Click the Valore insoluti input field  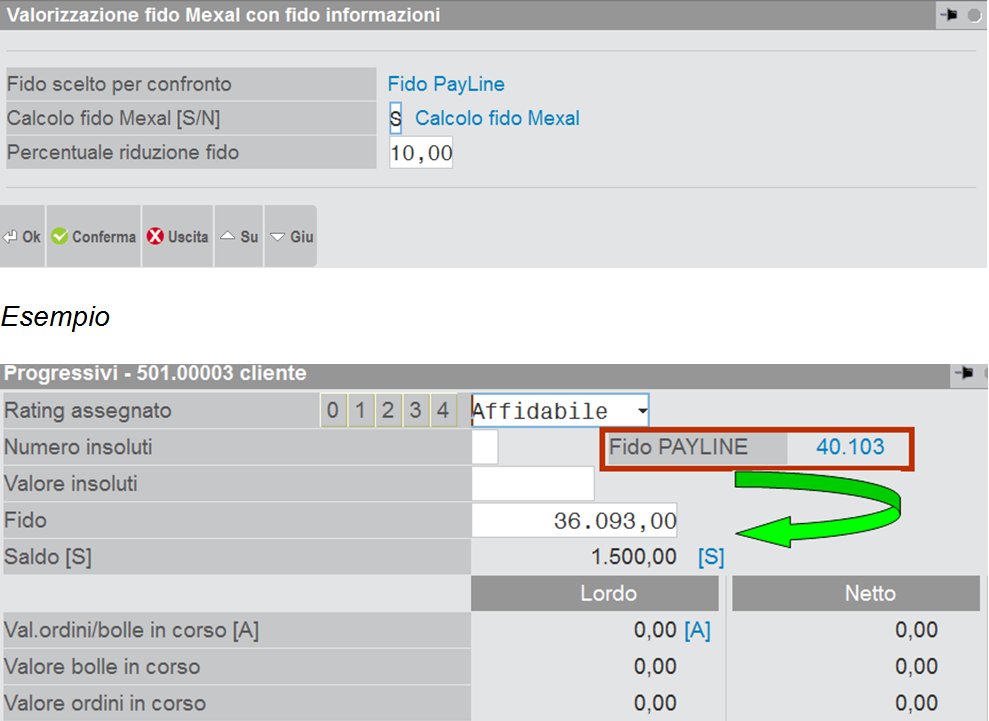click(x=532, y=484)
